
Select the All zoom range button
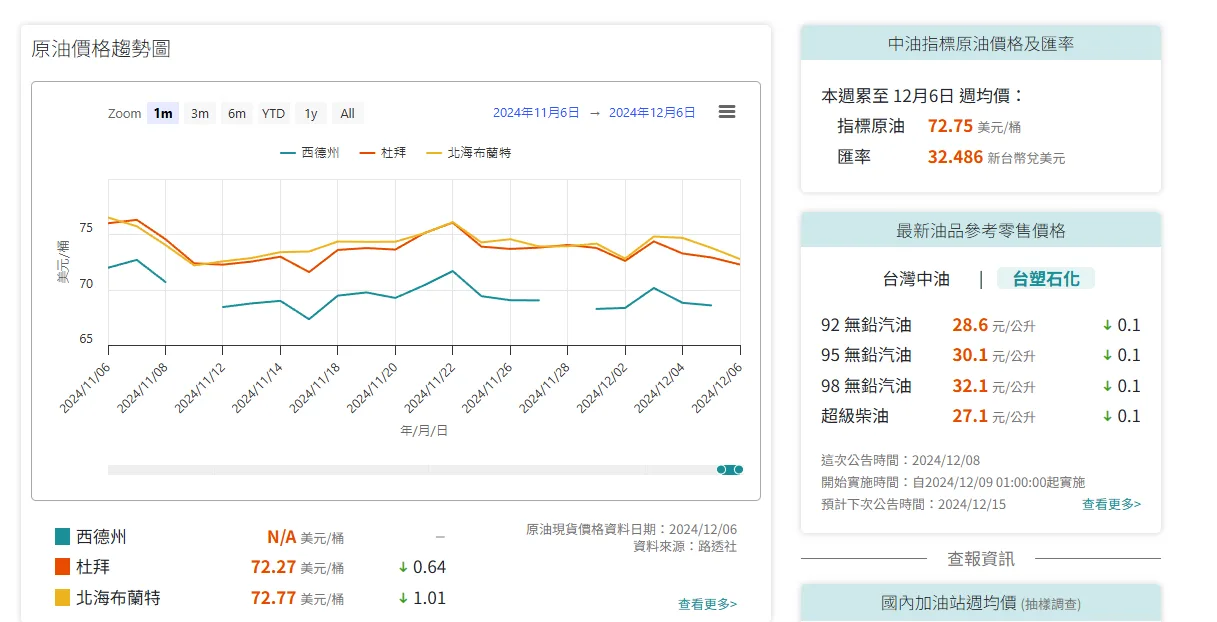point(347,113)
